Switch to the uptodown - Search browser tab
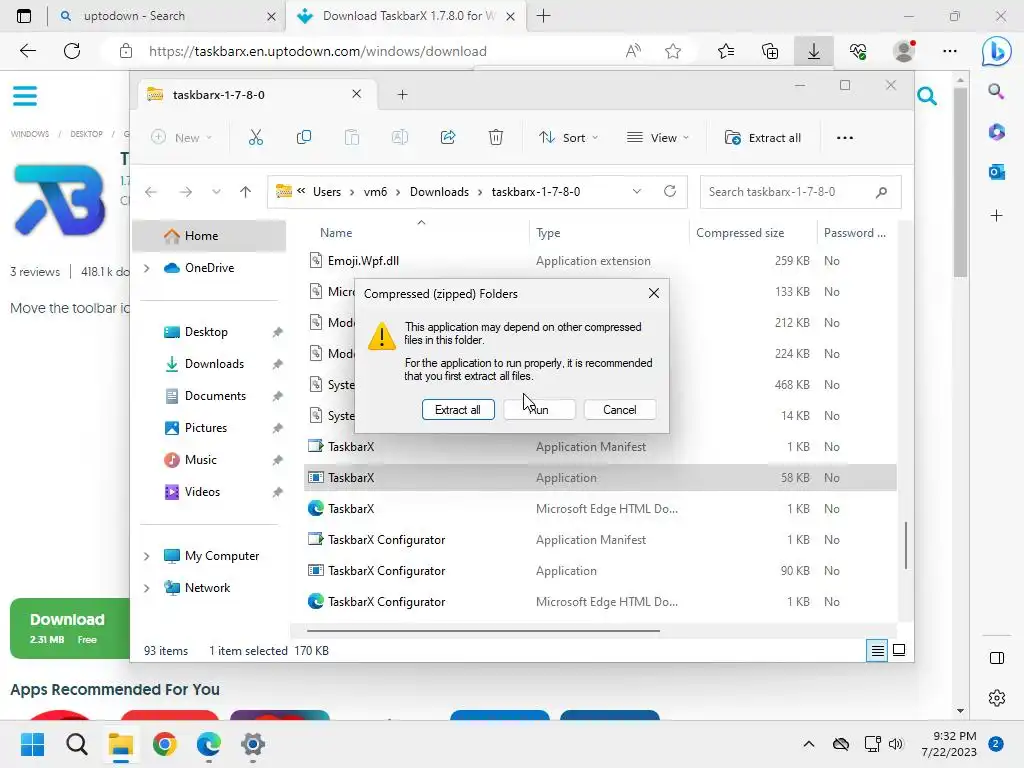The image size is (1024, 768). pos(167,16)
